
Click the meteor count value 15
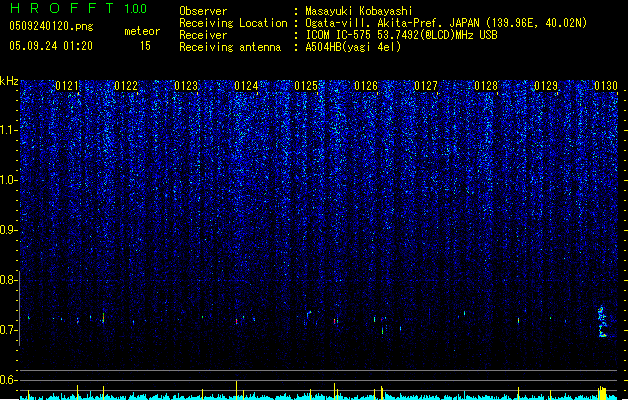point(145,46)
